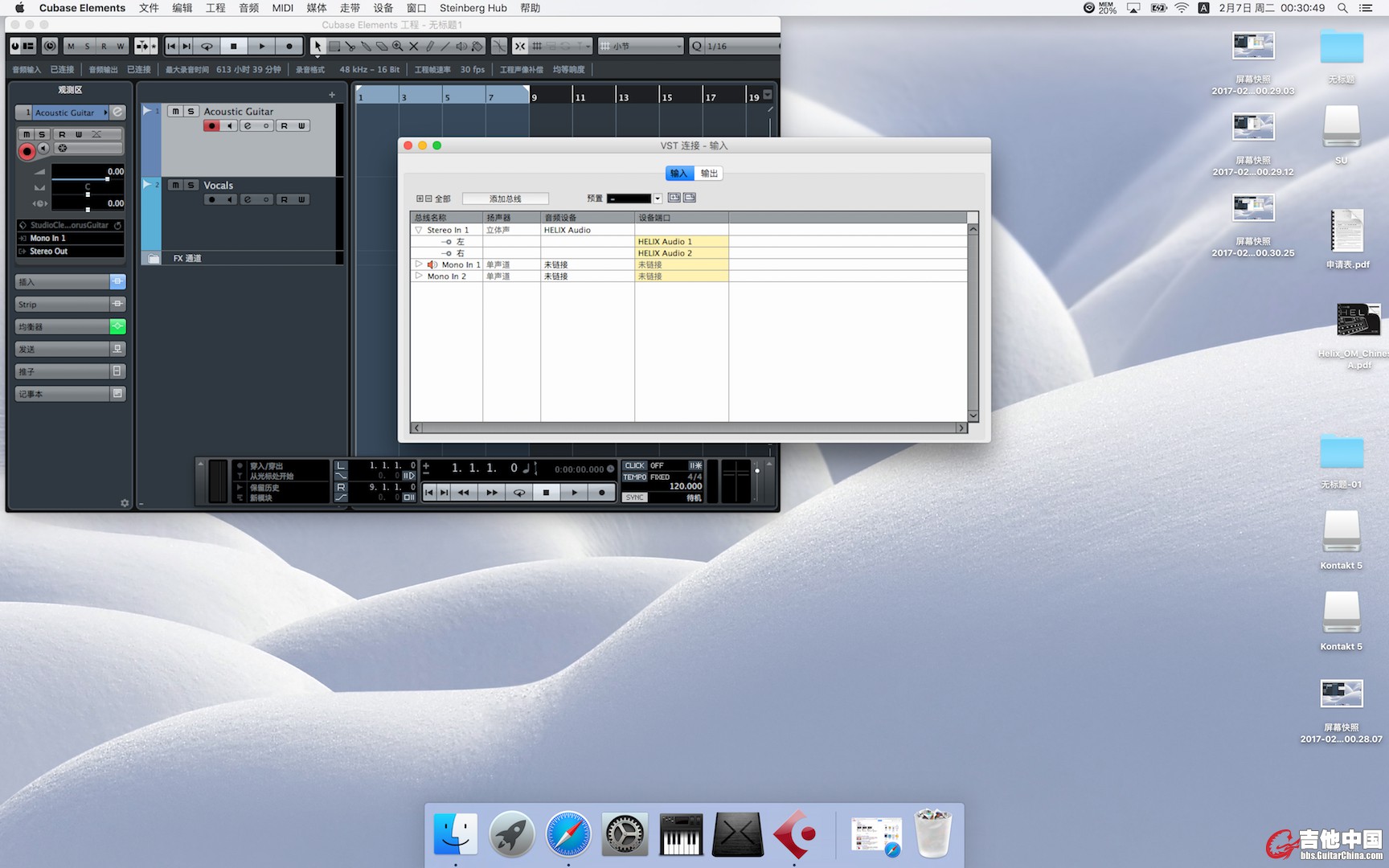This screenshot has height=868, width=1389.
Task: Click toolbar Play button
Action: pyautogui.click(x=262, y=47)
